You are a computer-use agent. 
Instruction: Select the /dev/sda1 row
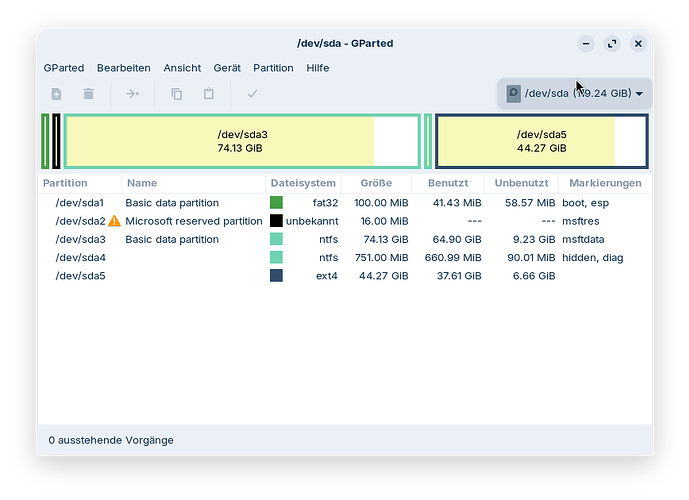[345, 203]
